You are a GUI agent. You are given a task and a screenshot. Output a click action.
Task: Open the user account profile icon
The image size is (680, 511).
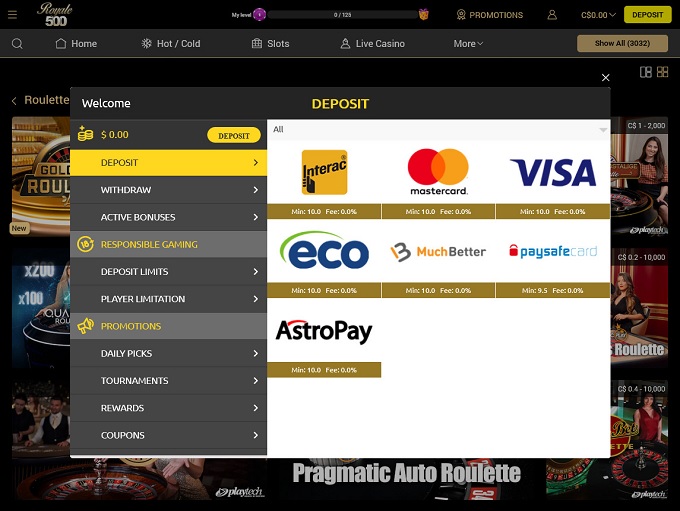pyautogui.click(x=552, y=15)
